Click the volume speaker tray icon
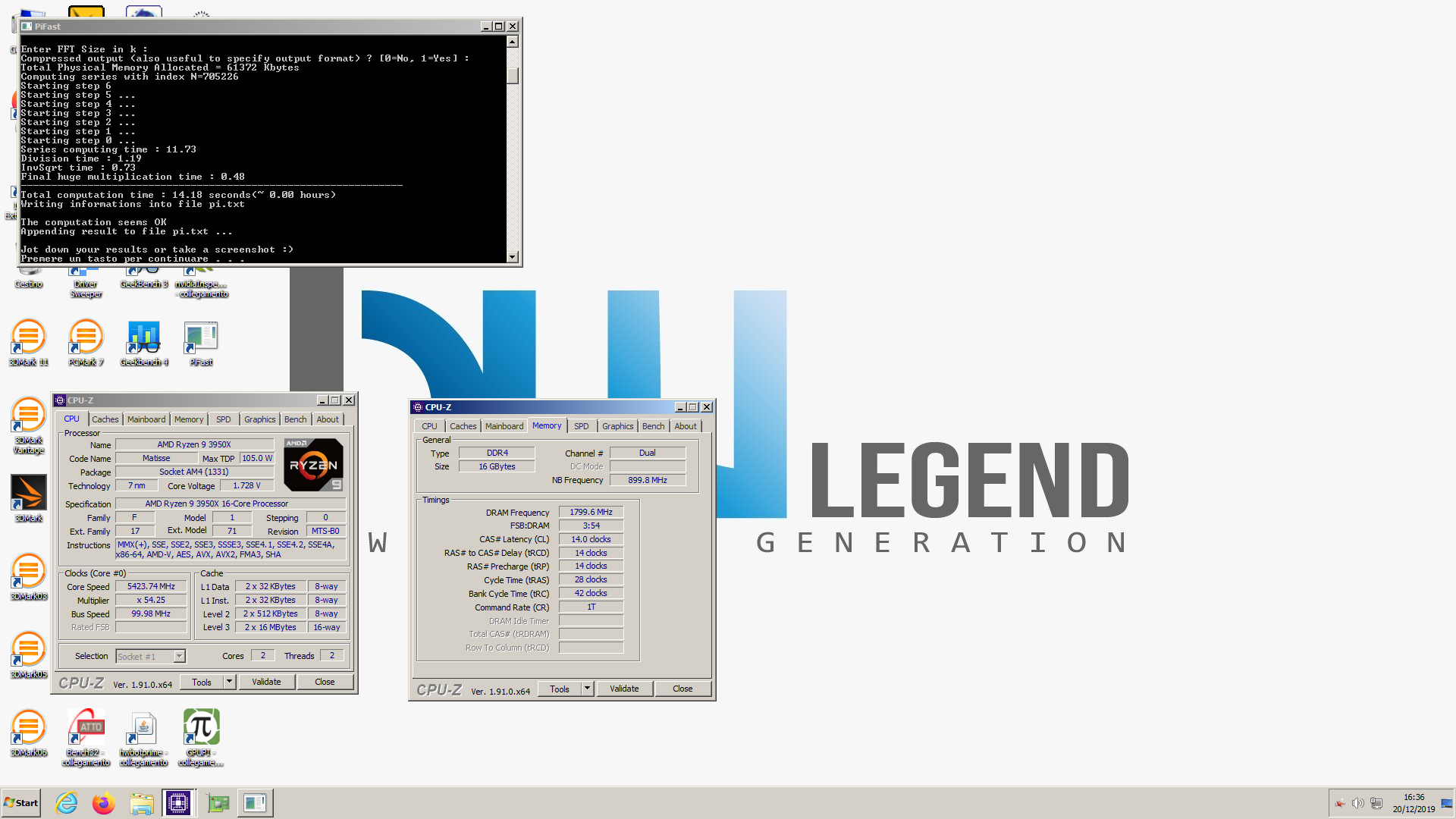This screenshot has width=1456, height=819. point(1357,803)
